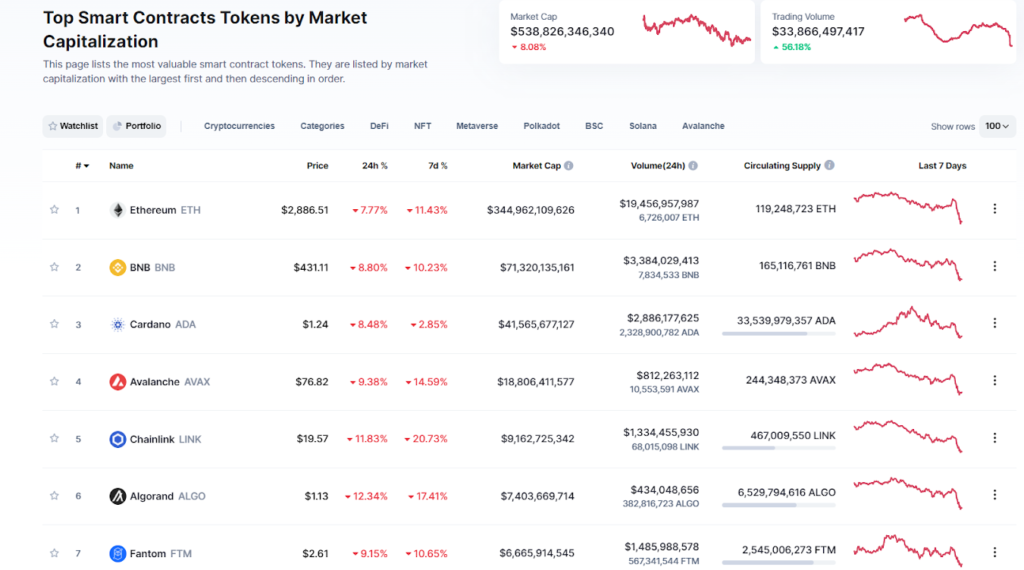Open the Show rows 100 dropdown
The image size is (1024, 570).
coord(997,126)
